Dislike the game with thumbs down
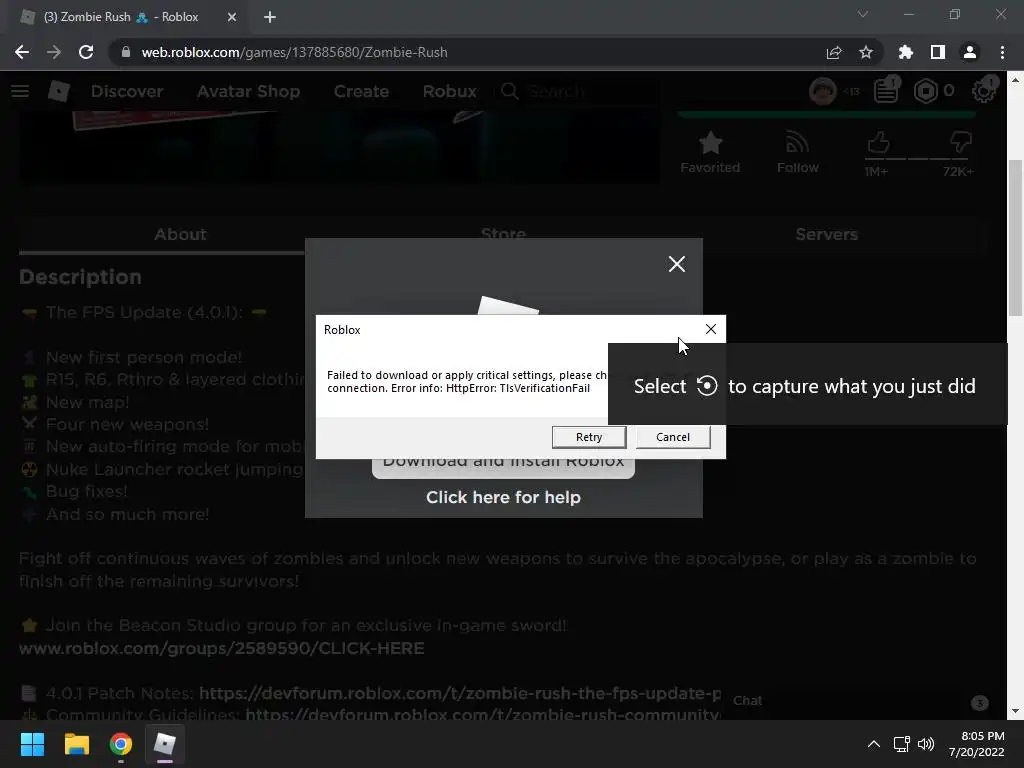1024x768 pixels. (960, 144)
